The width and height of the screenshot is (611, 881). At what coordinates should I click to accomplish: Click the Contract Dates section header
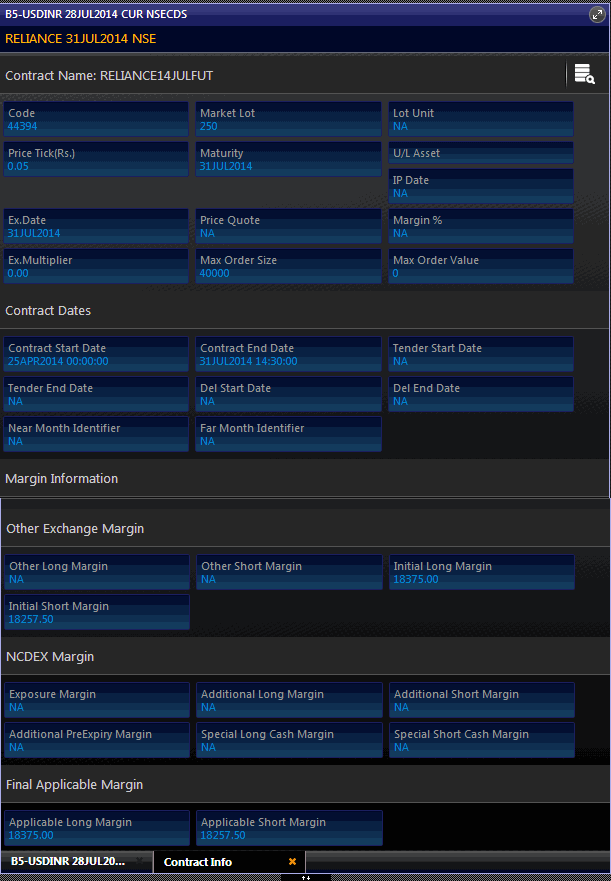pyautogui.click(x=48, y=311)
